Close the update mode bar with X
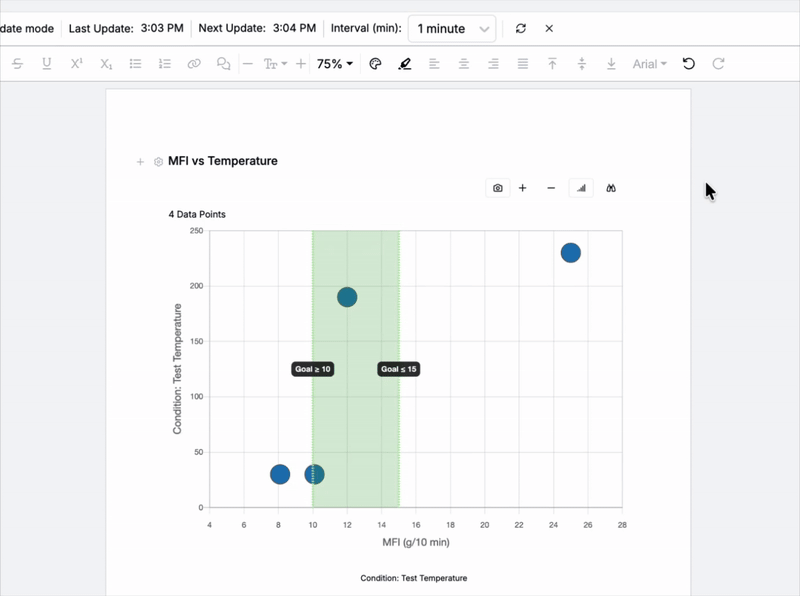 click(549, 29)
